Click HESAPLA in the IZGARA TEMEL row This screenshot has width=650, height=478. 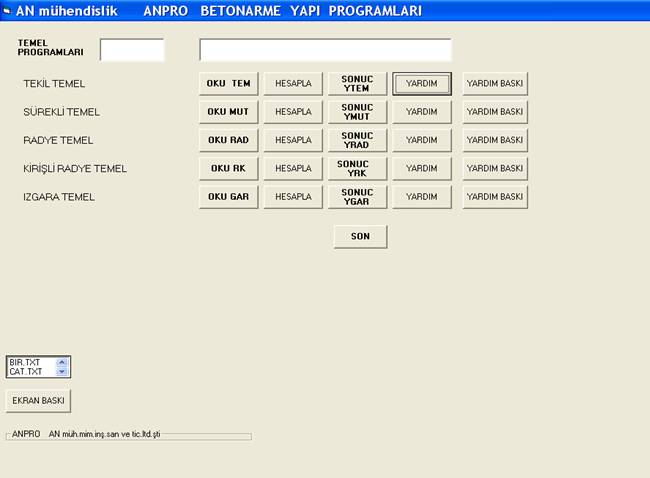293,197
